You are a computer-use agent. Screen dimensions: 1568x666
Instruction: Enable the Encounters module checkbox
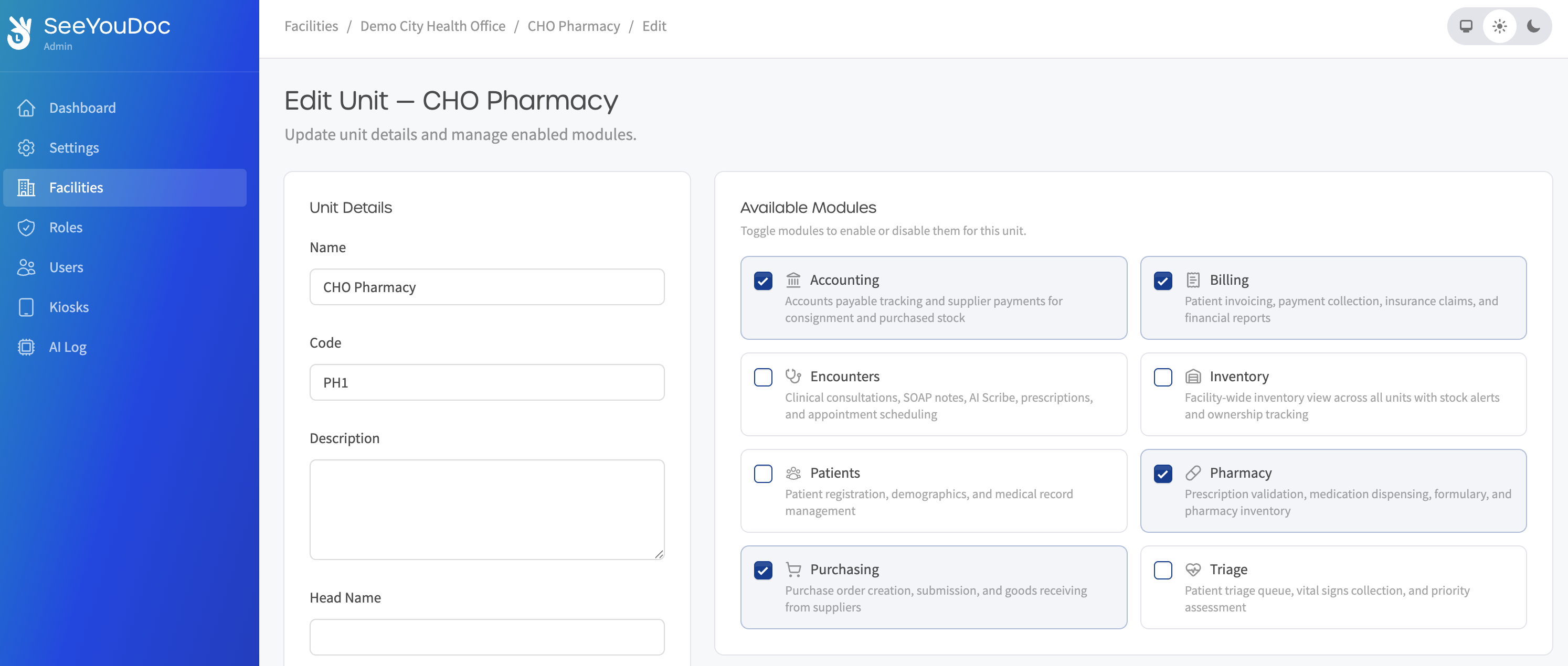[x=762, y=377]
